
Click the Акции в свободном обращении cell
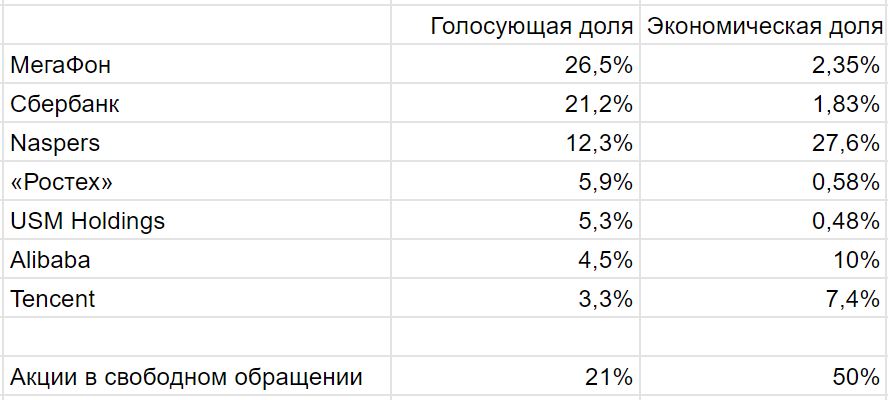coord(186,377)
